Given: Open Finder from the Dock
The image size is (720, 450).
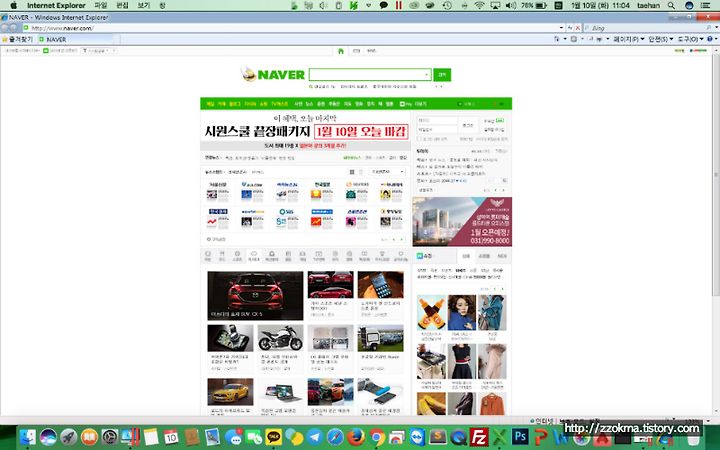Looking at the screenshot, I should [x=28, y=437].
